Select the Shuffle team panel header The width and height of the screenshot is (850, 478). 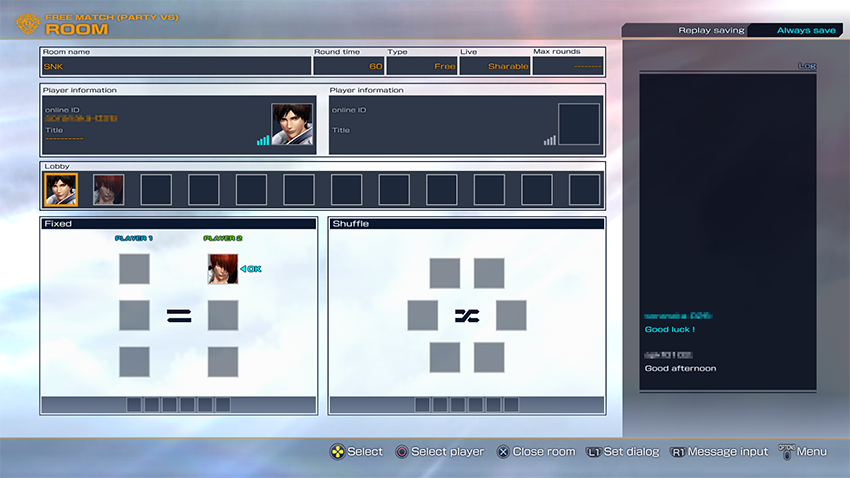pos(467,224)
